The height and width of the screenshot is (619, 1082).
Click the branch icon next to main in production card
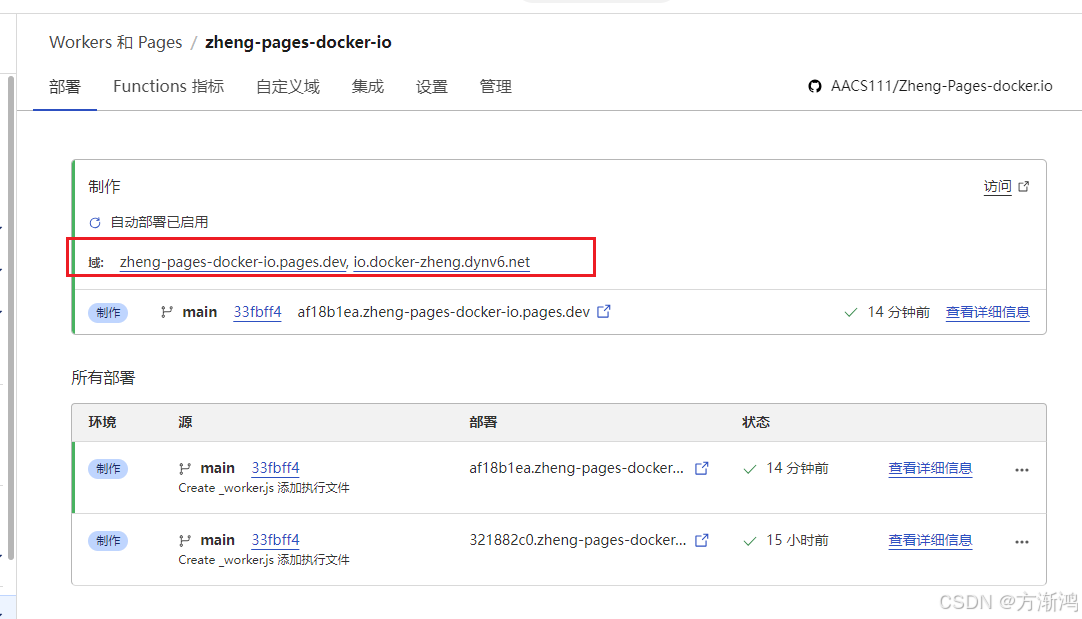point(166,312)
